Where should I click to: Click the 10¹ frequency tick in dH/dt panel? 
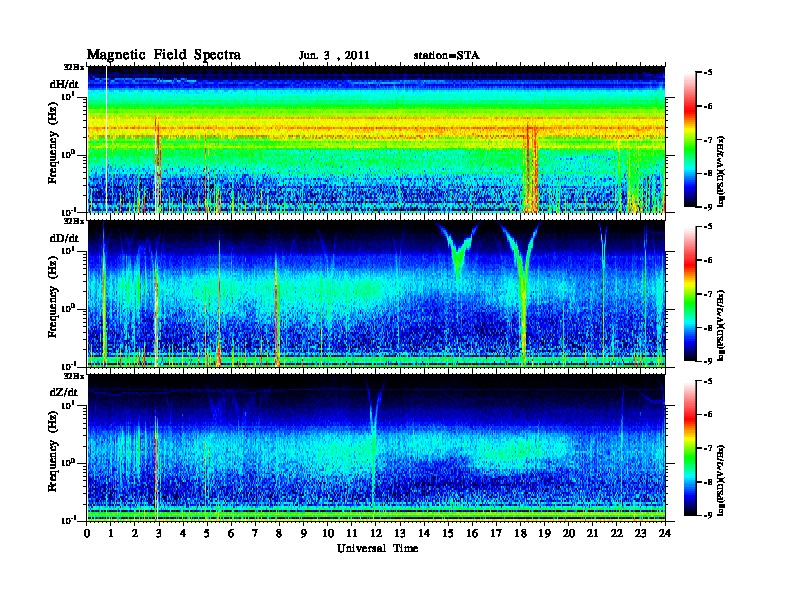pyautogui.click(x=69, y=96)
